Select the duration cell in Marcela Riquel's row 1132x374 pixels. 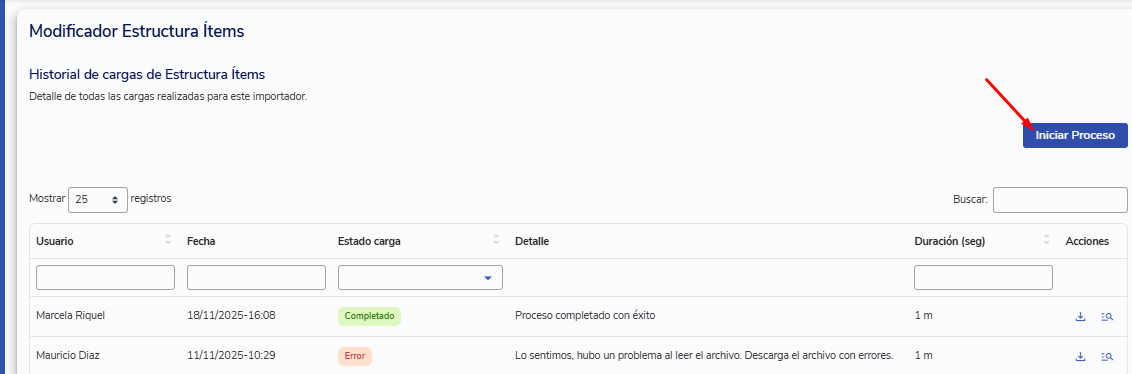click(923, 316)
